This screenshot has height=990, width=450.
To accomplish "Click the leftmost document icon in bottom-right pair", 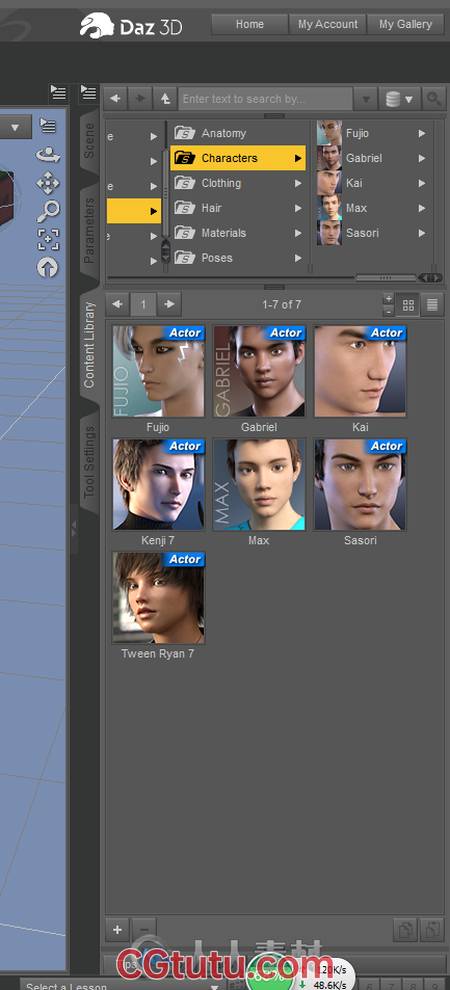I will point(406,929).
